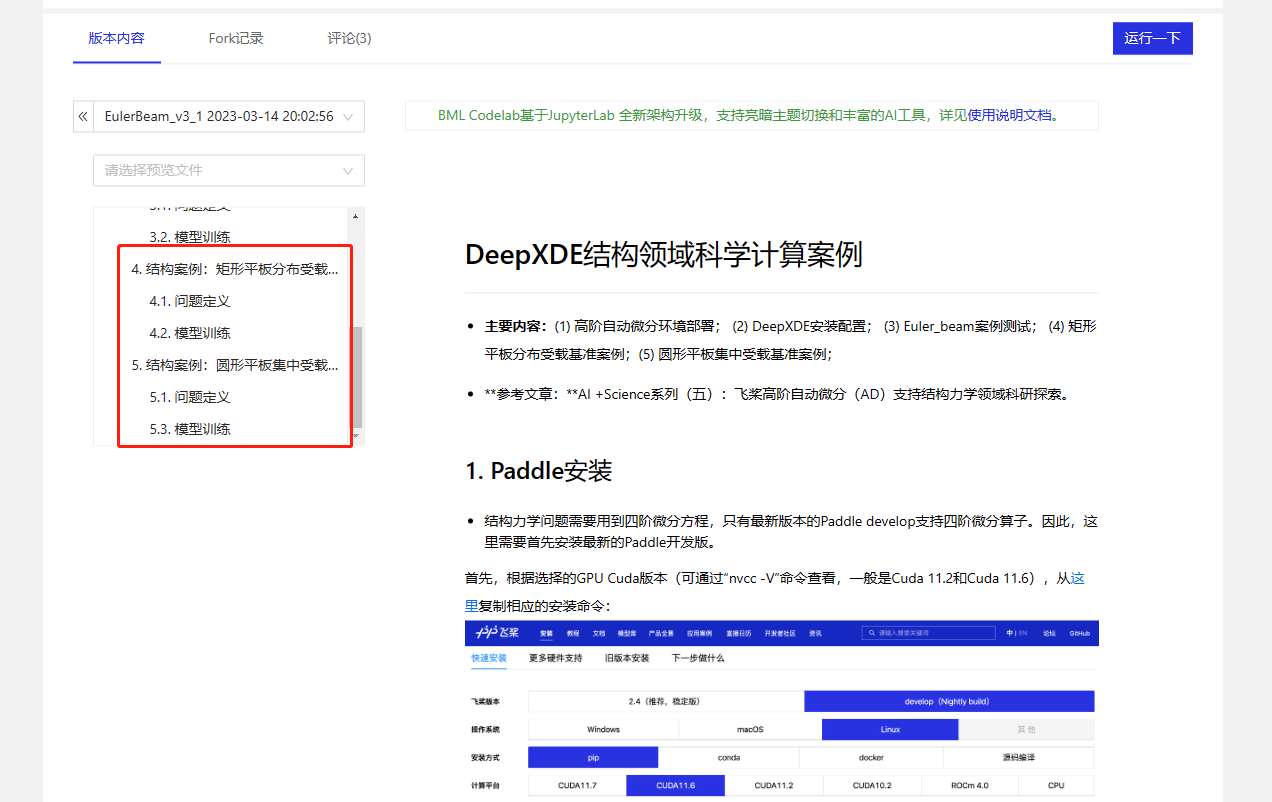Select the docker install option
The height and width of the screenshot is (802, 1272).
tap(872, 757)
